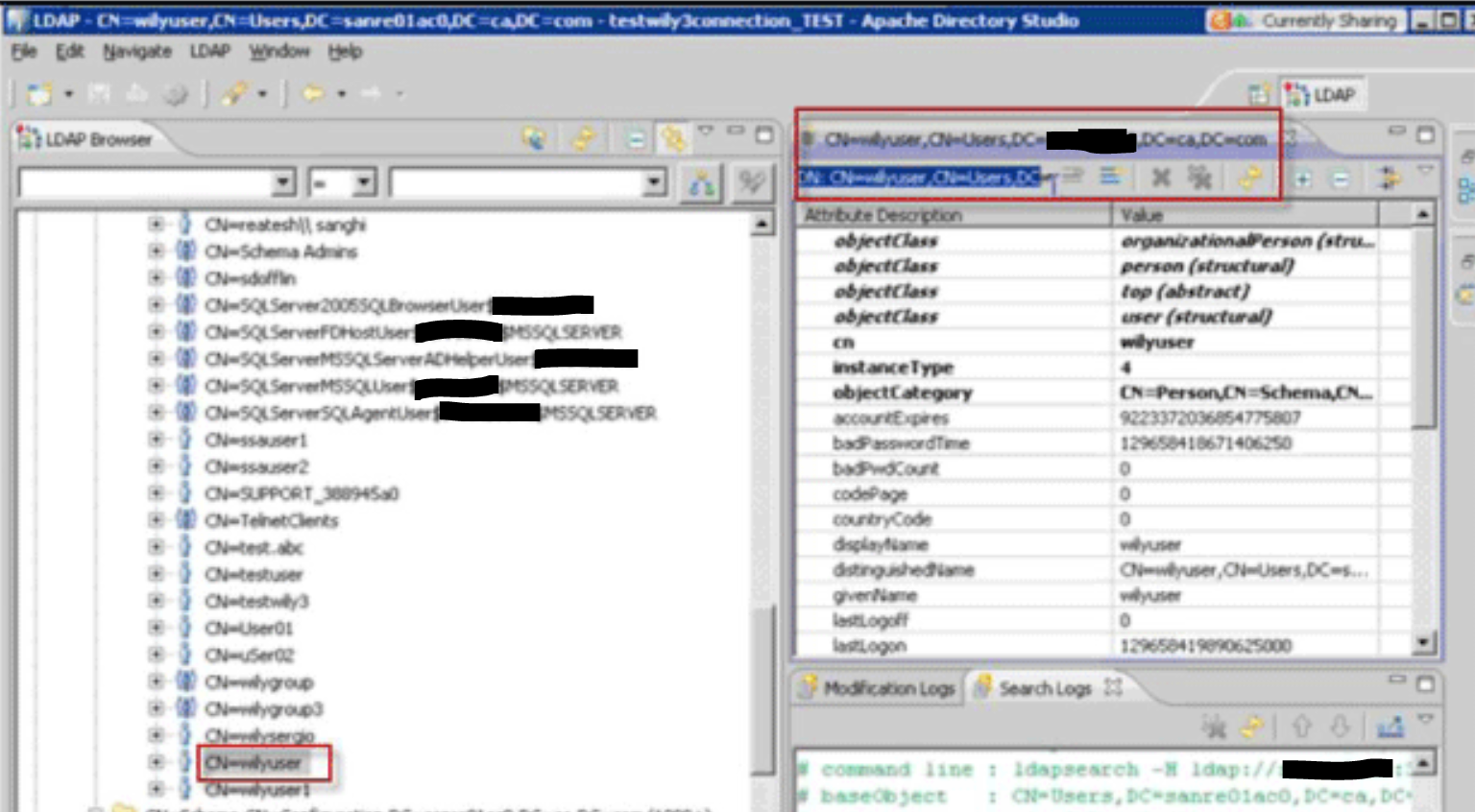
Task: Expand the CN=ssauser1 tree node
Action: click(x=156, y=439)
